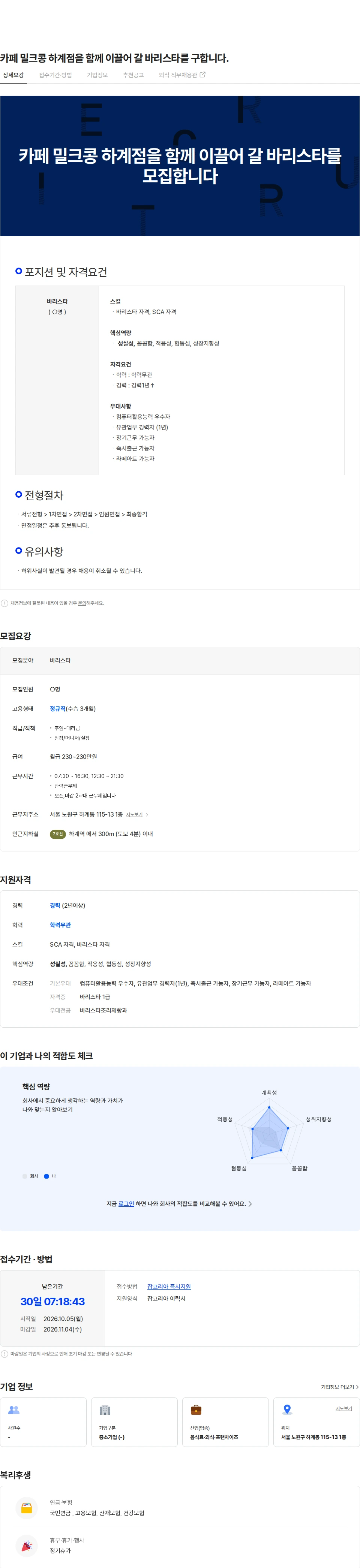The image size is (360, 1568).
Task: Select the 상세요강 tab
Action: [13, 75]
